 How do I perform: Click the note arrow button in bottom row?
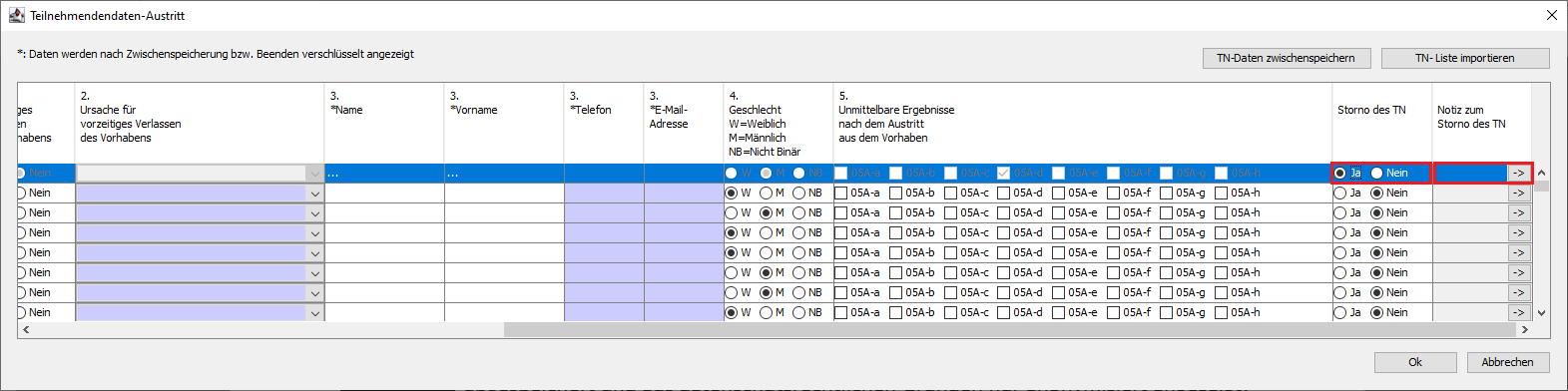[x=1518, y=312]
